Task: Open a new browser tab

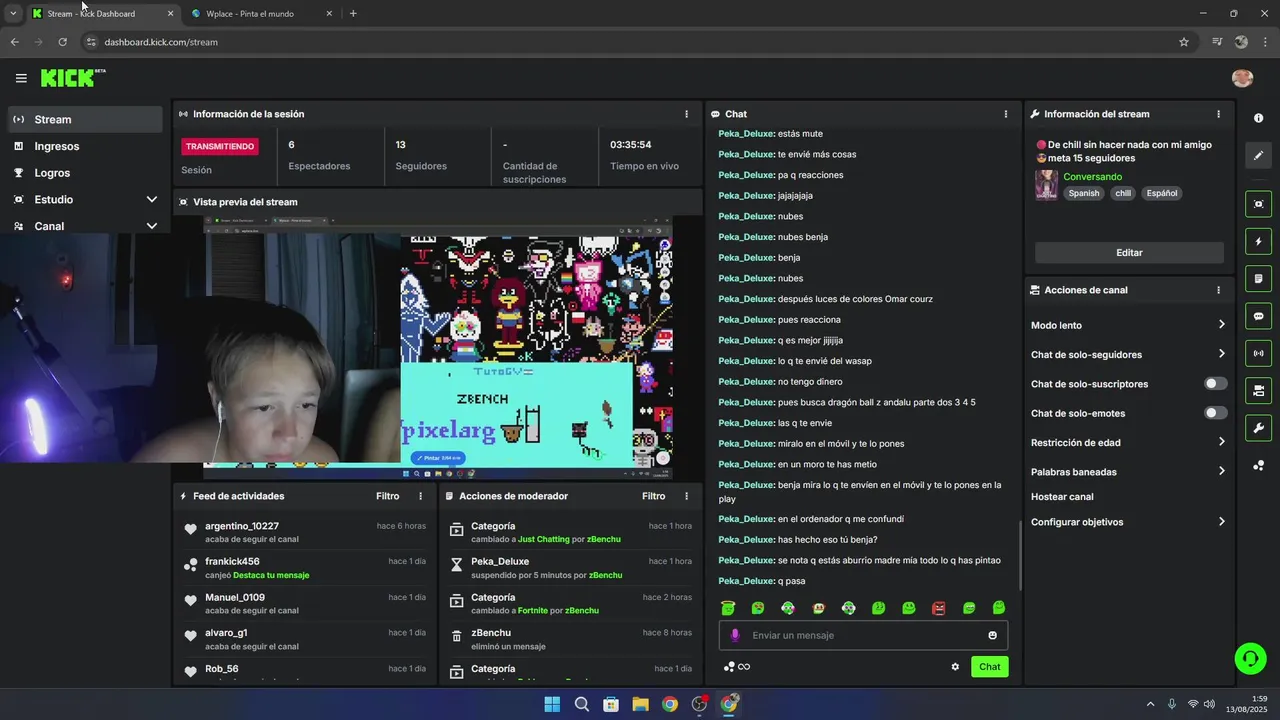Action: (353, 14)
